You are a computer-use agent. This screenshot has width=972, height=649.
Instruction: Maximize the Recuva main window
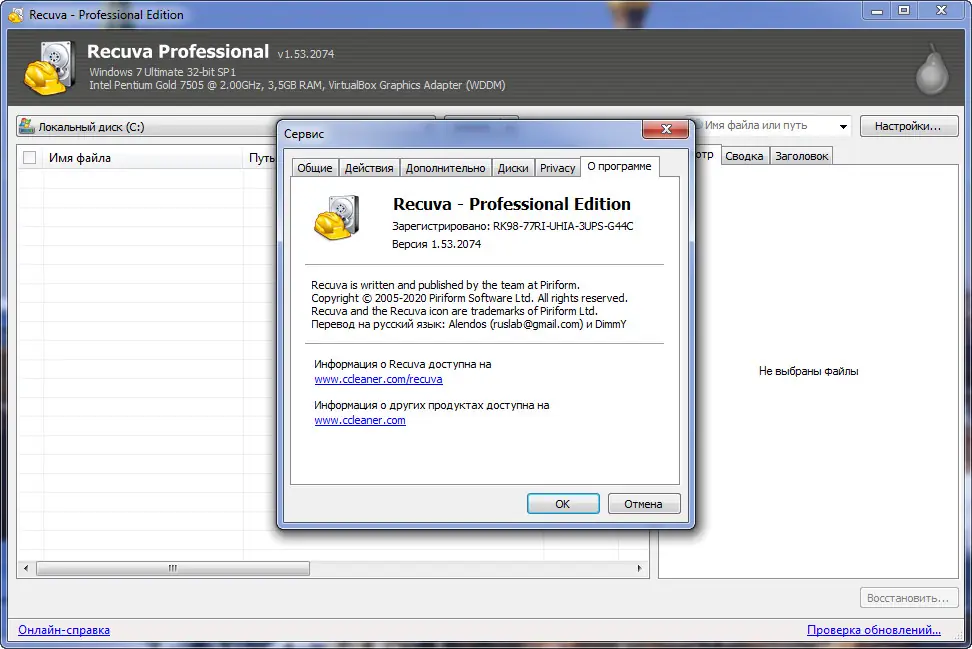click(x=904, y=11)
